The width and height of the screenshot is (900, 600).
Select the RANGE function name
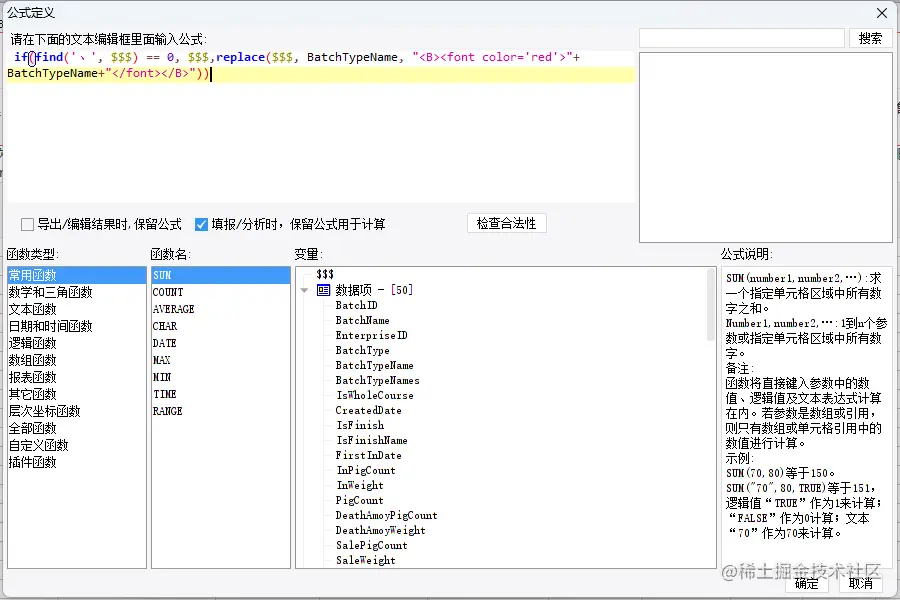click(x=220, y=411)
